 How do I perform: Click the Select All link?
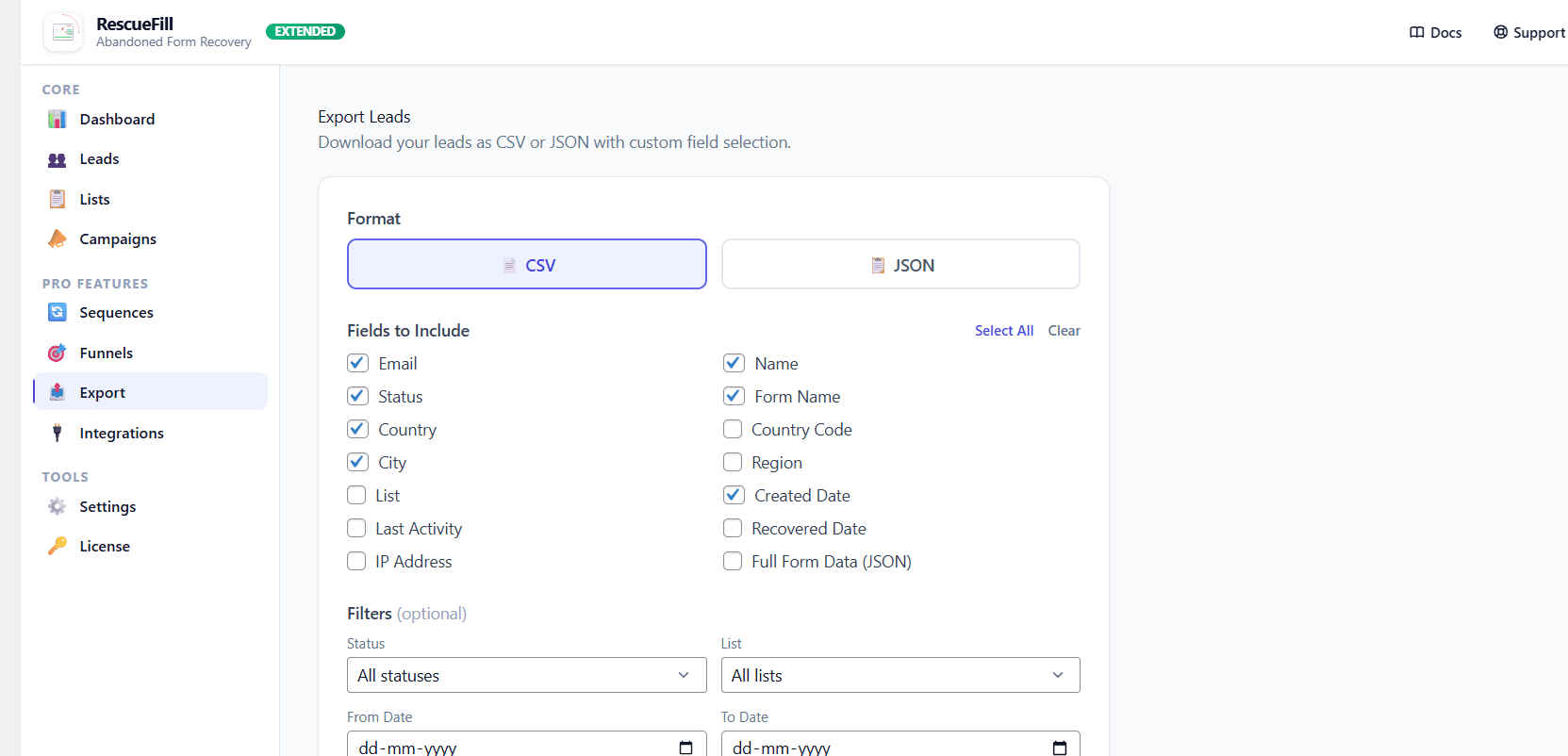click(1003, 330)
